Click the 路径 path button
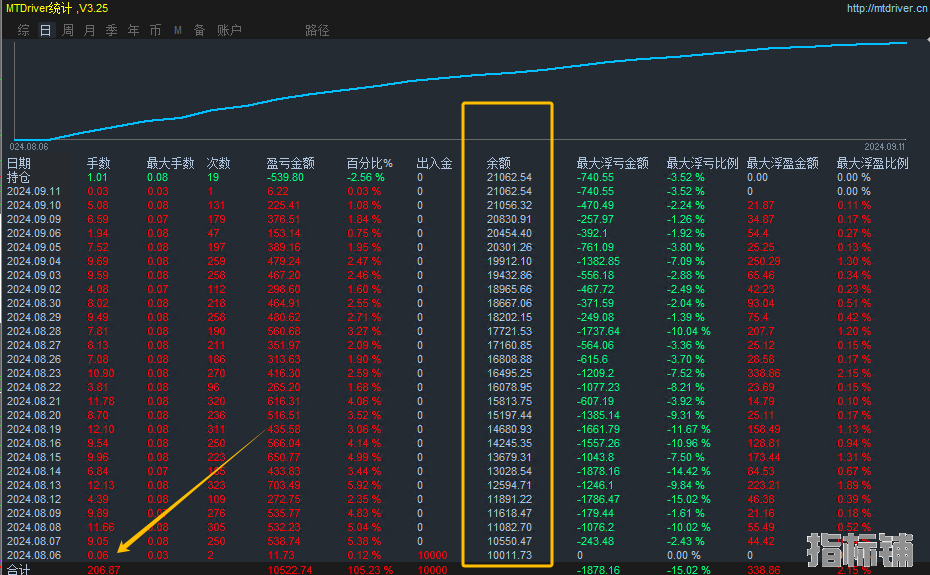The width and height of the screenshot is (930, 575). click(317, 30)
